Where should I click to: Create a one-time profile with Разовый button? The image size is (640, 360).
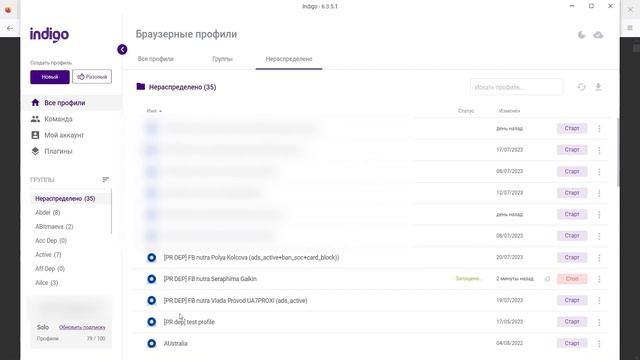coord(92,77)
